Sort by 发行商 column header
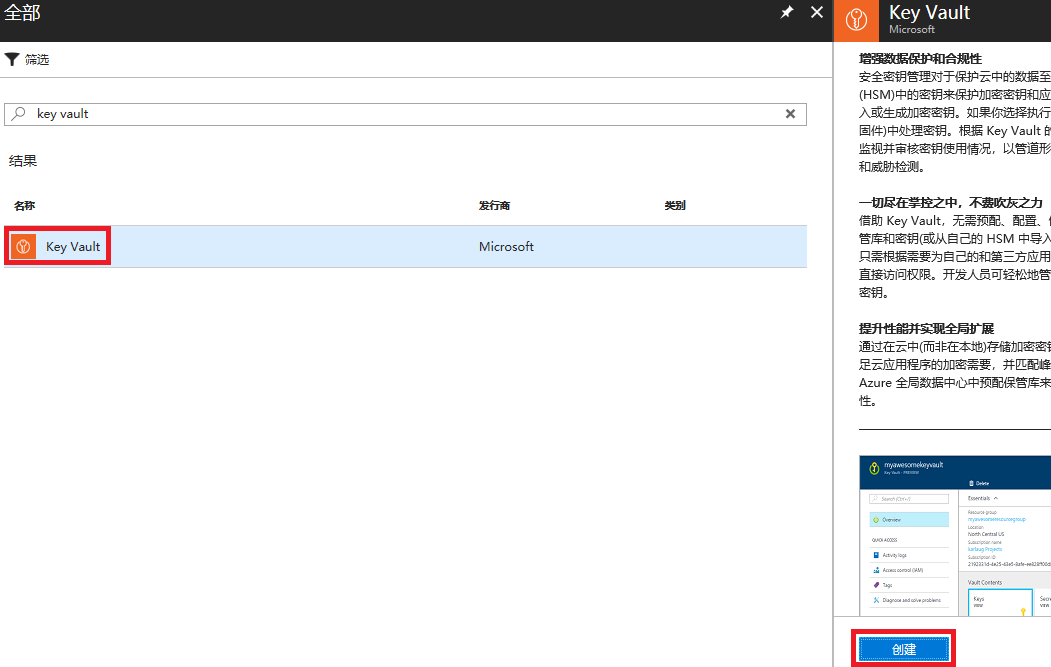This screenshot has width=1051, height=667. coord(494,206)
